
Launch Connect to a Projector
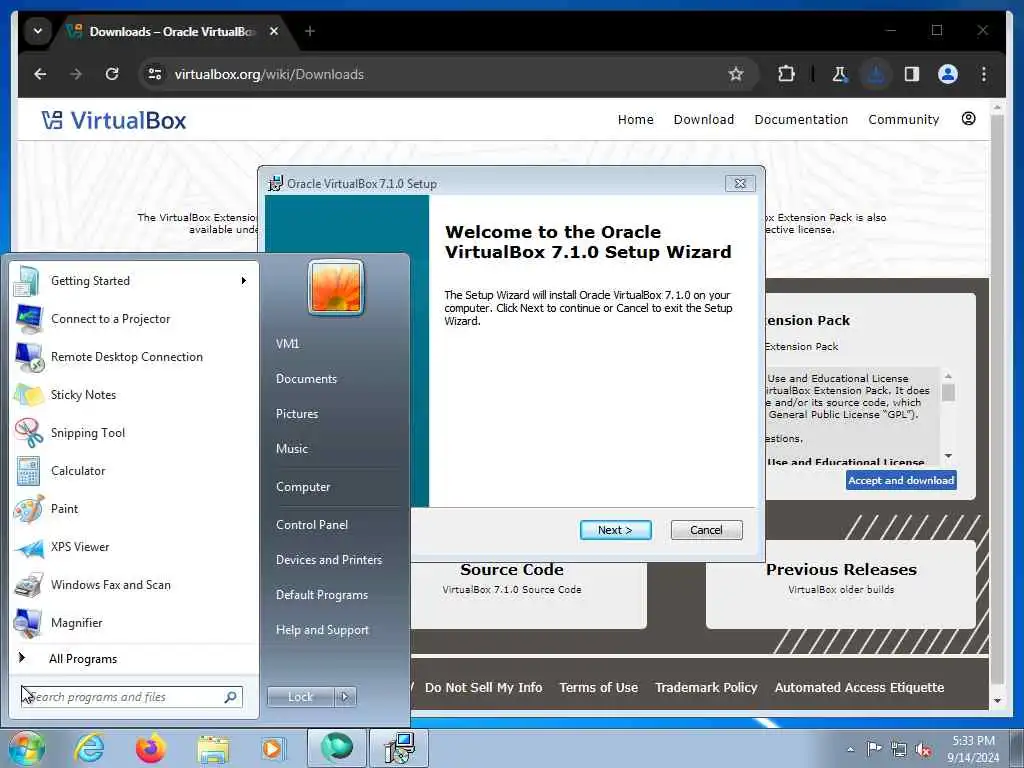click(134, 319)
